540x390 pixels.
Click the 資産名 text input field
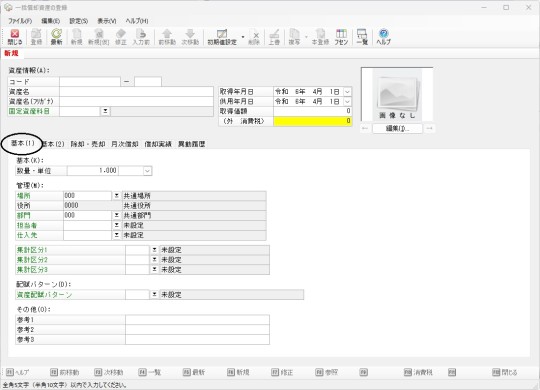point(136,92)
